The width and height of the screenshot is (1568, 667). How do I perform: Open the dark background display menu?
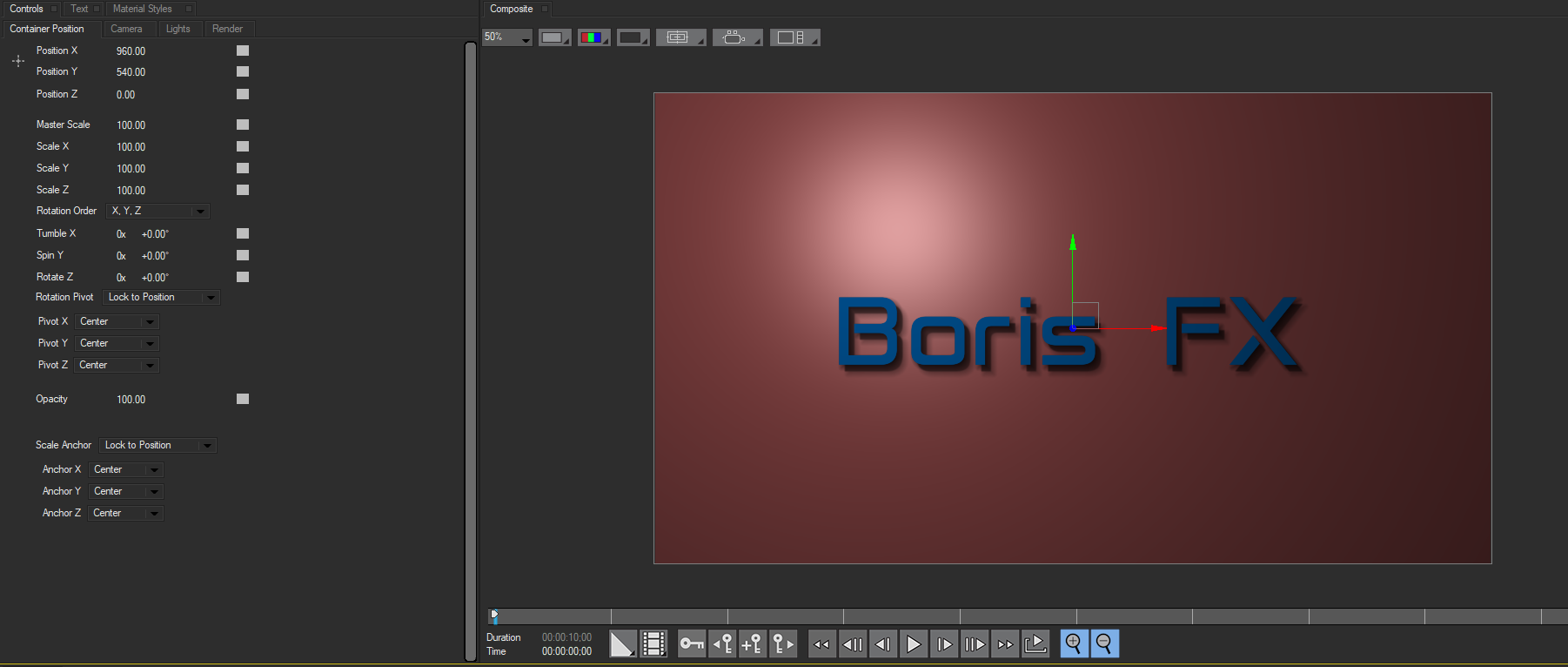point(633,37)
